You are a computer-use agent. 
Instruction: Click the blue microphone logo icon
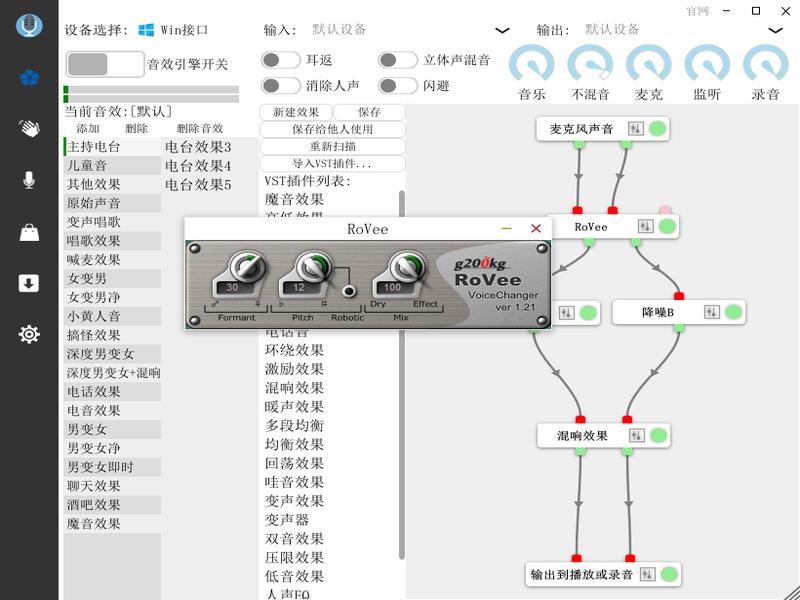tap(29, 25)
